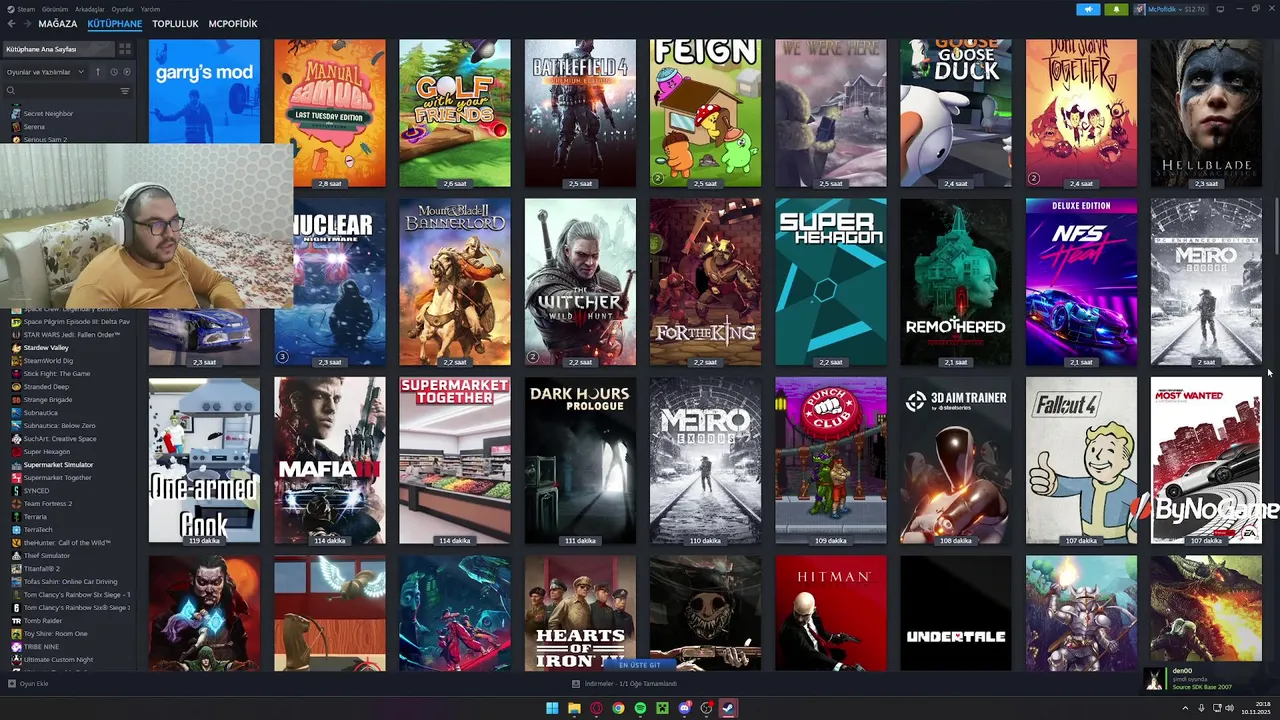Screen dimensions: 1280x720
Task: Open the notifications bell icon
Action: 1116,9
